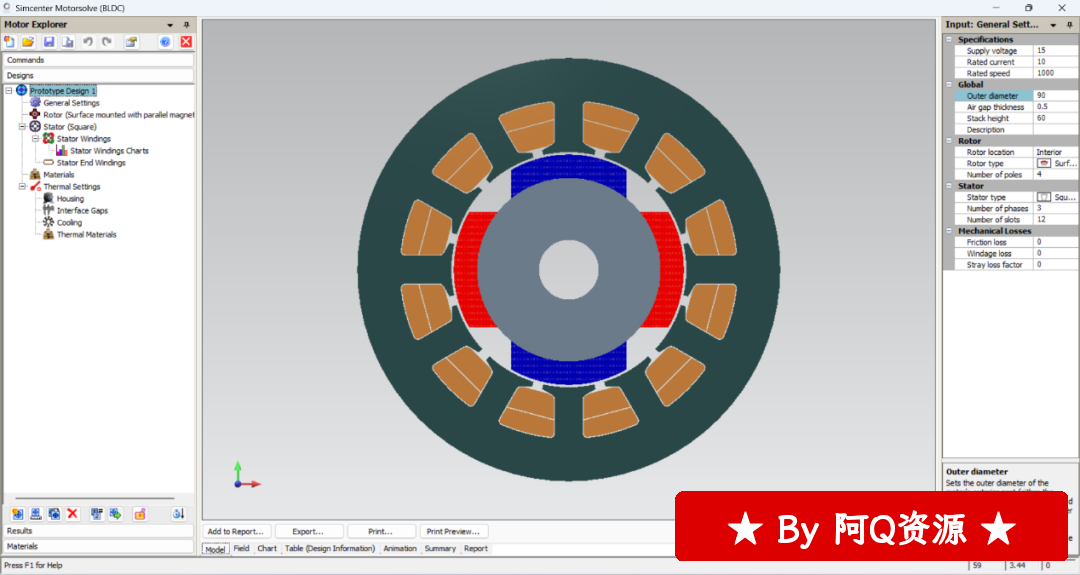Click the Rotor type magnet icon

point(1044,163)
